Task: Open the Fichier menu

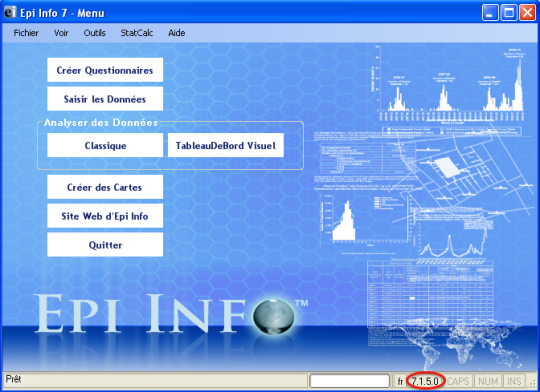Action: coord(26,33)
